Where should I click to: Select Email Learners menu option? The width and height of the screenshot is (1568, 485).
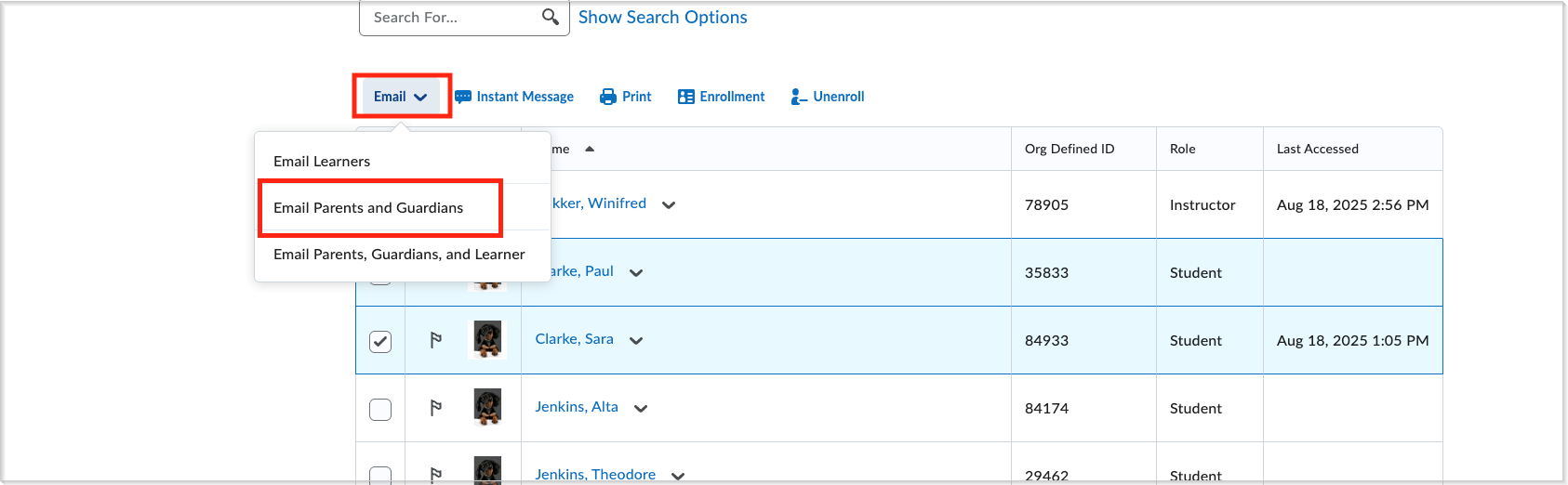(322, 162)
